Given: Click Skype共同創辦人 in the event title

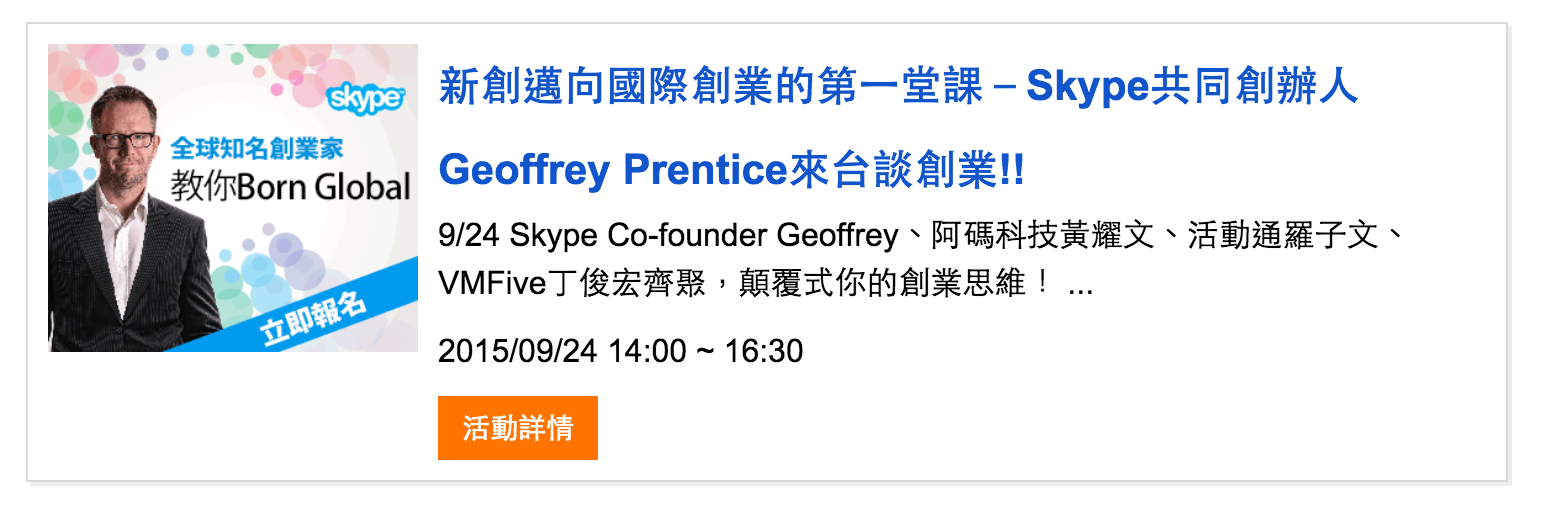Looking at the screenshot, I should [x=1192, y=87].
